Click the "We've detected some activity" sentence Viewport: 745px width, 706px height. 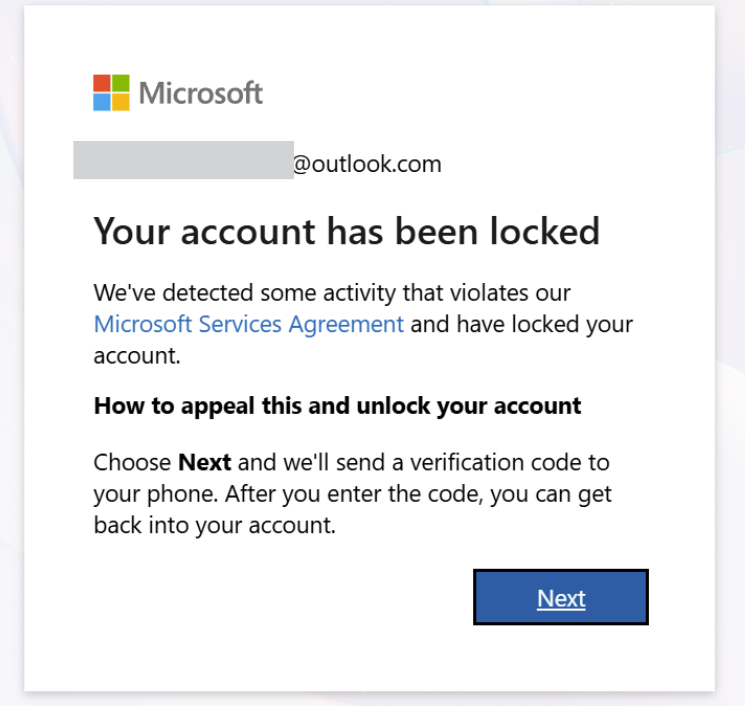click(x=332, y=293)
